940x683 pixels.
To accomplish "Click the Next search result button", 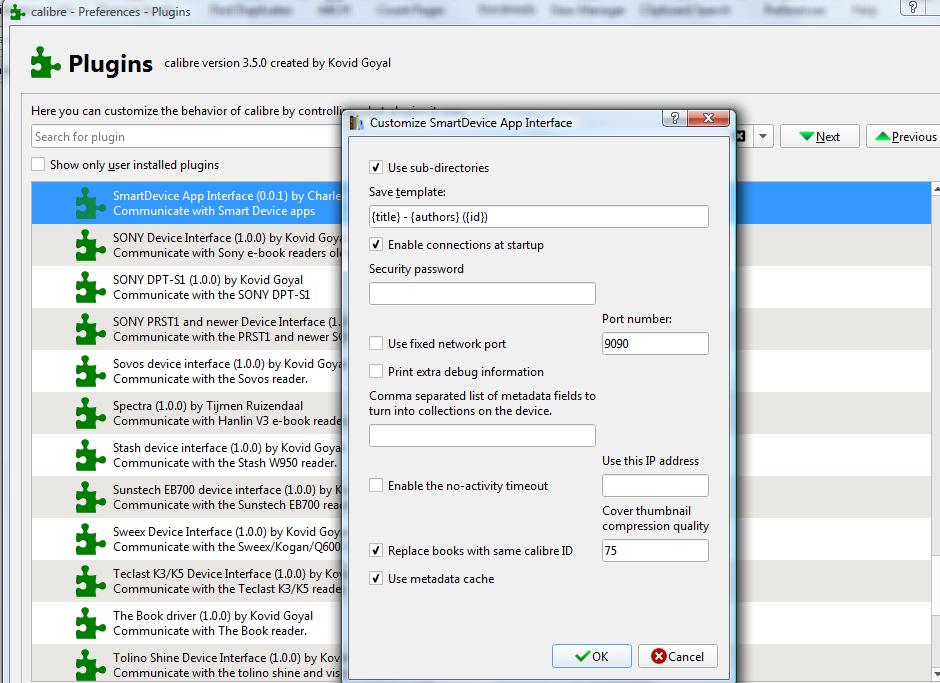I will point(820,136).
